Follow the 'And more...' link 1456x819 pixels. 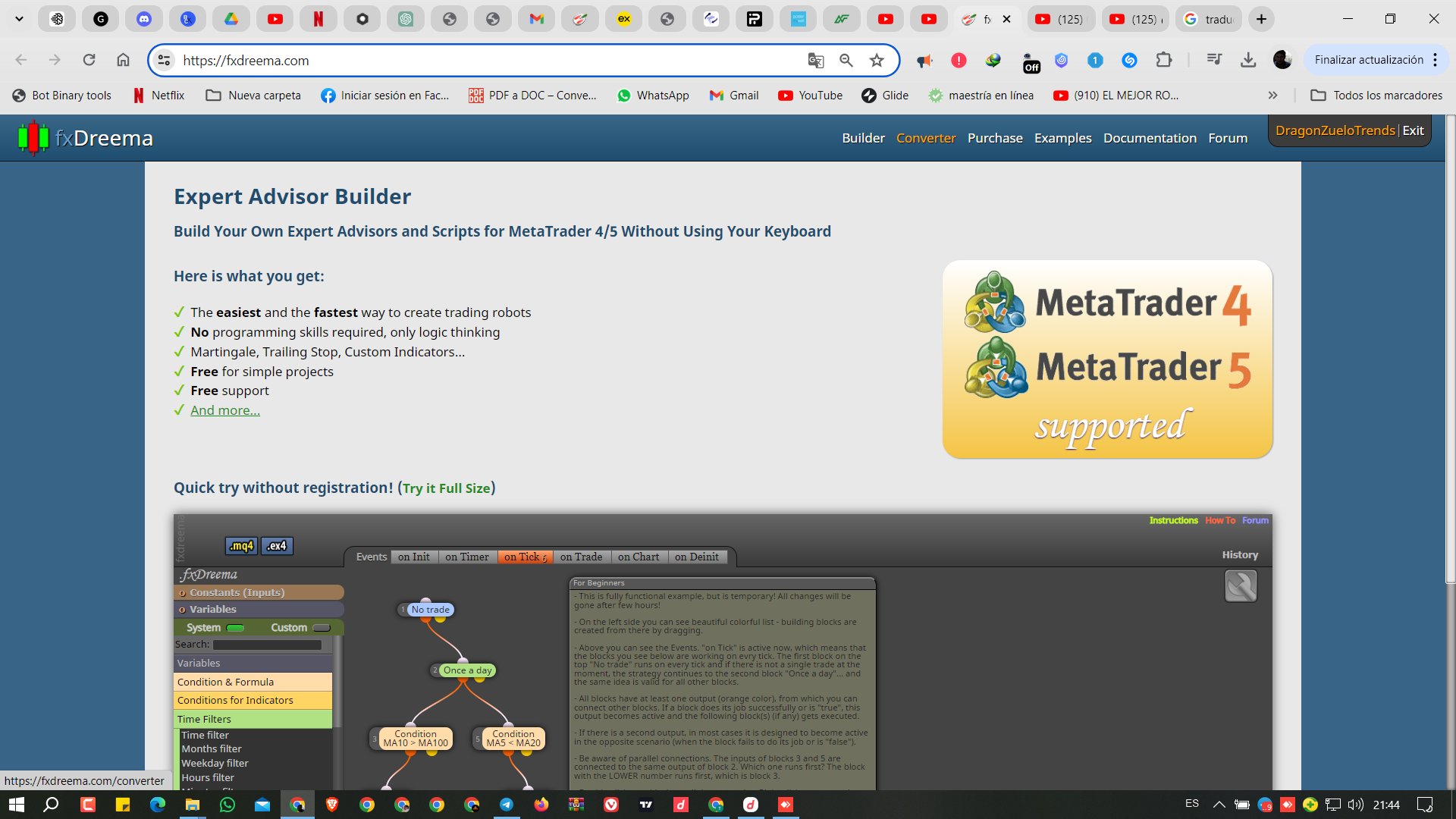pos(225,410)
